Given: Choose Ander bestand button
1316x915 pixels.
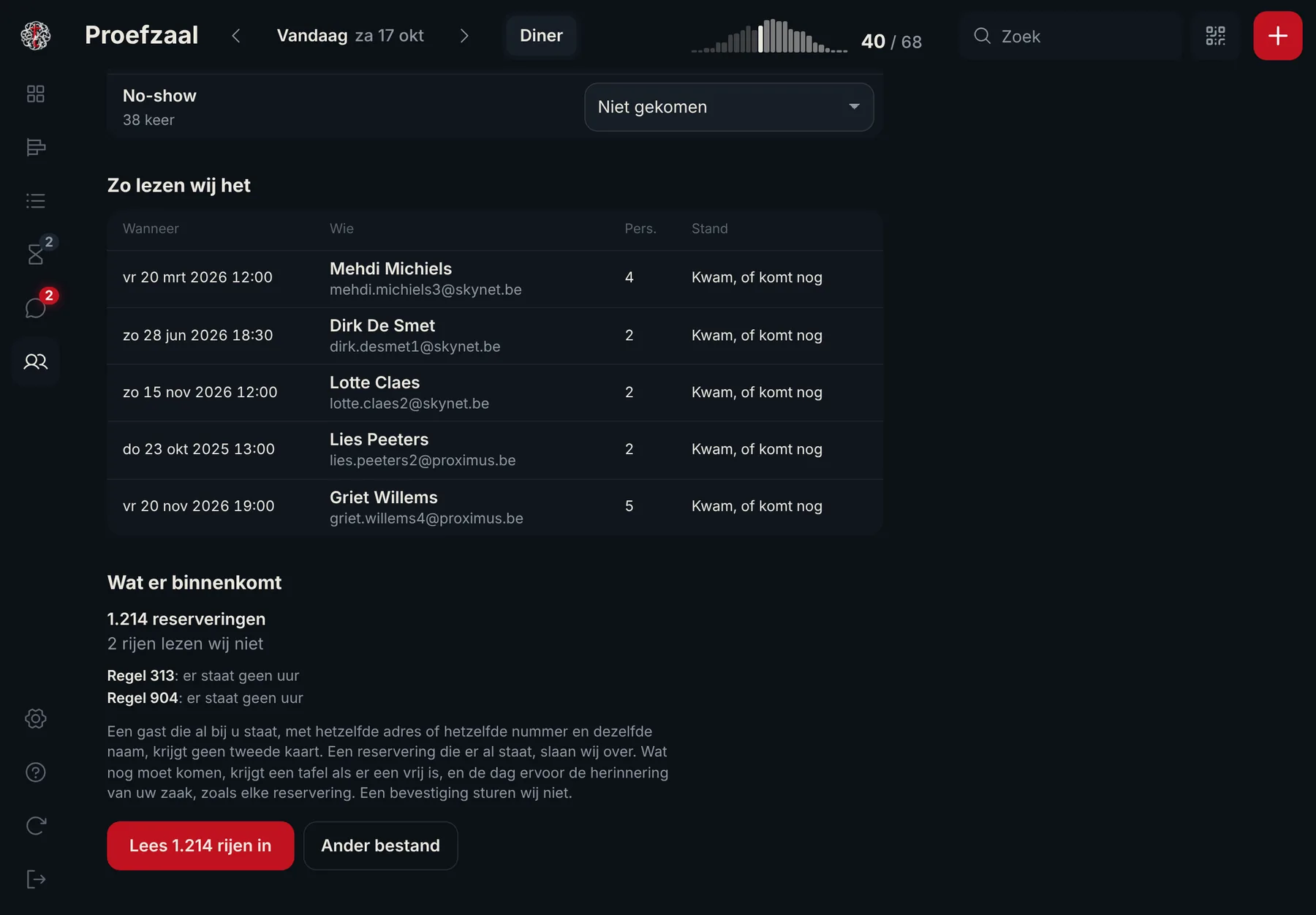Looking at the screenshot, I should (x=380, y=846).
